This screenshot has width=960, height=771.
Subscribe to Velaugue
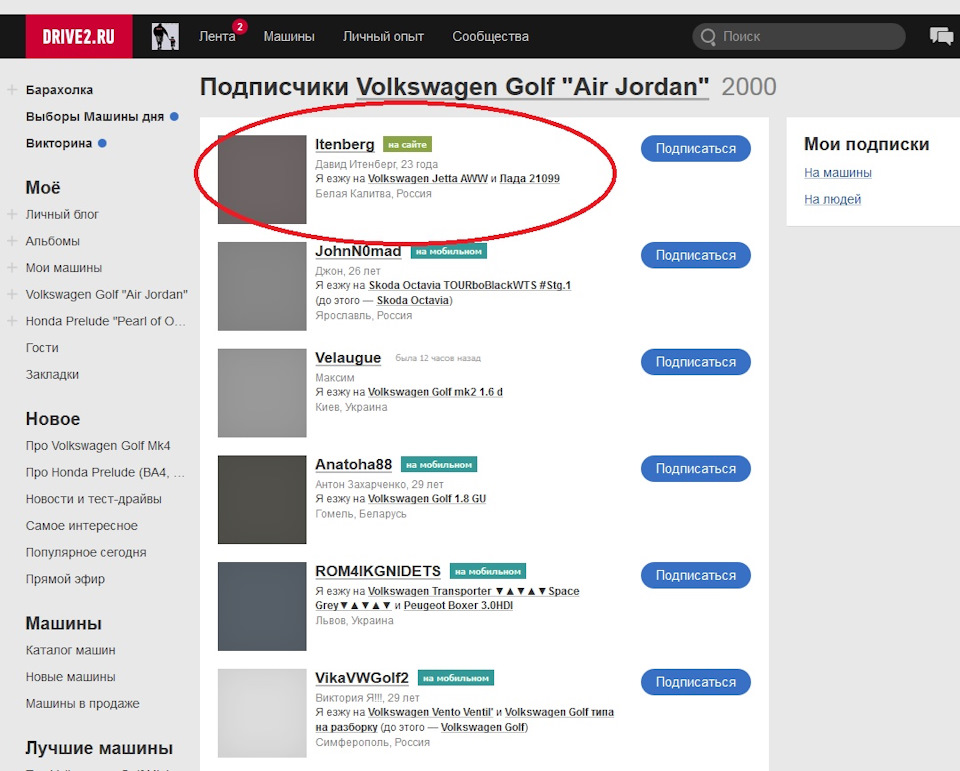696,362
